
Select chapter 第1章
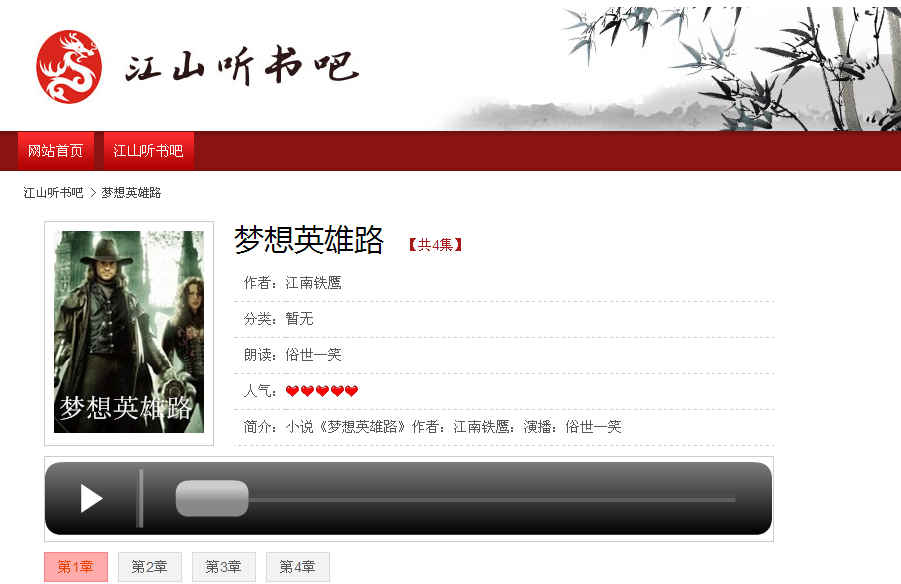tap(76, 567)
